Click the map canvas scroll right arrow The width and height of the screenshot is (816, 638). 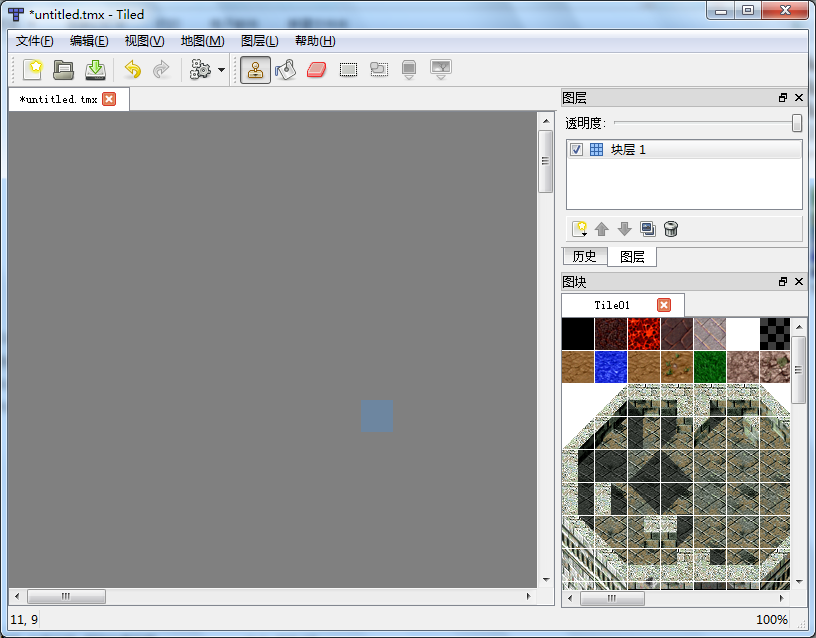pos(529,596)
